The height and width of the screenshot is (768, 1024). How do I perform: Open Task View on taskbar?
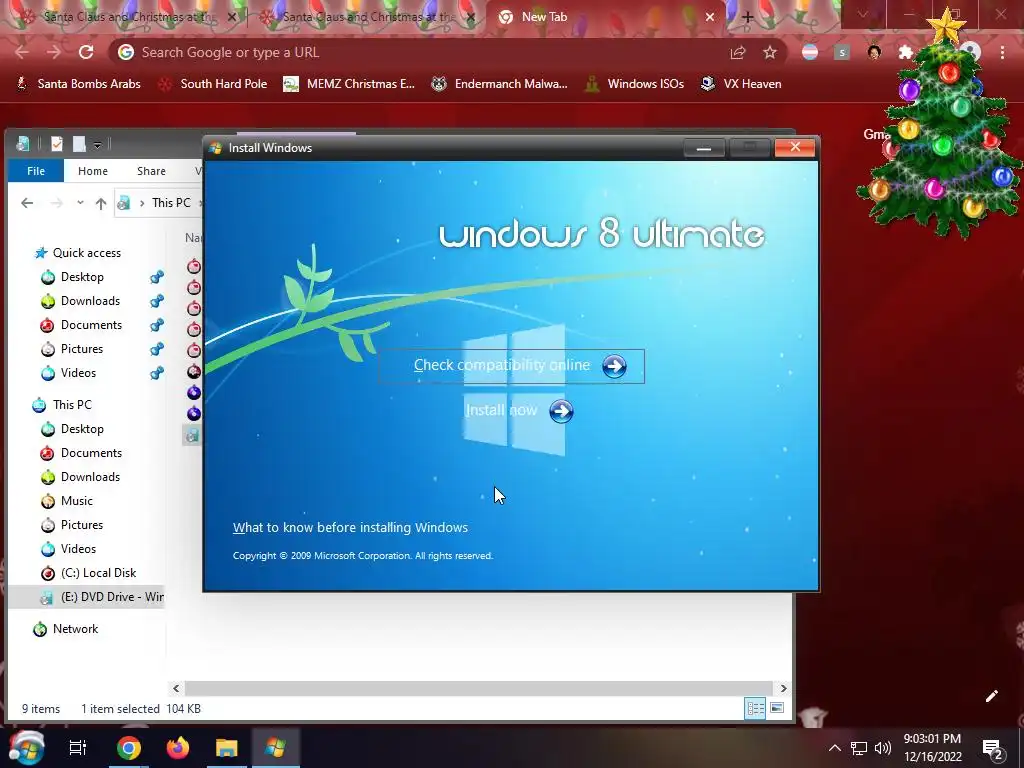pyautogui.click(x=78, y=748)
